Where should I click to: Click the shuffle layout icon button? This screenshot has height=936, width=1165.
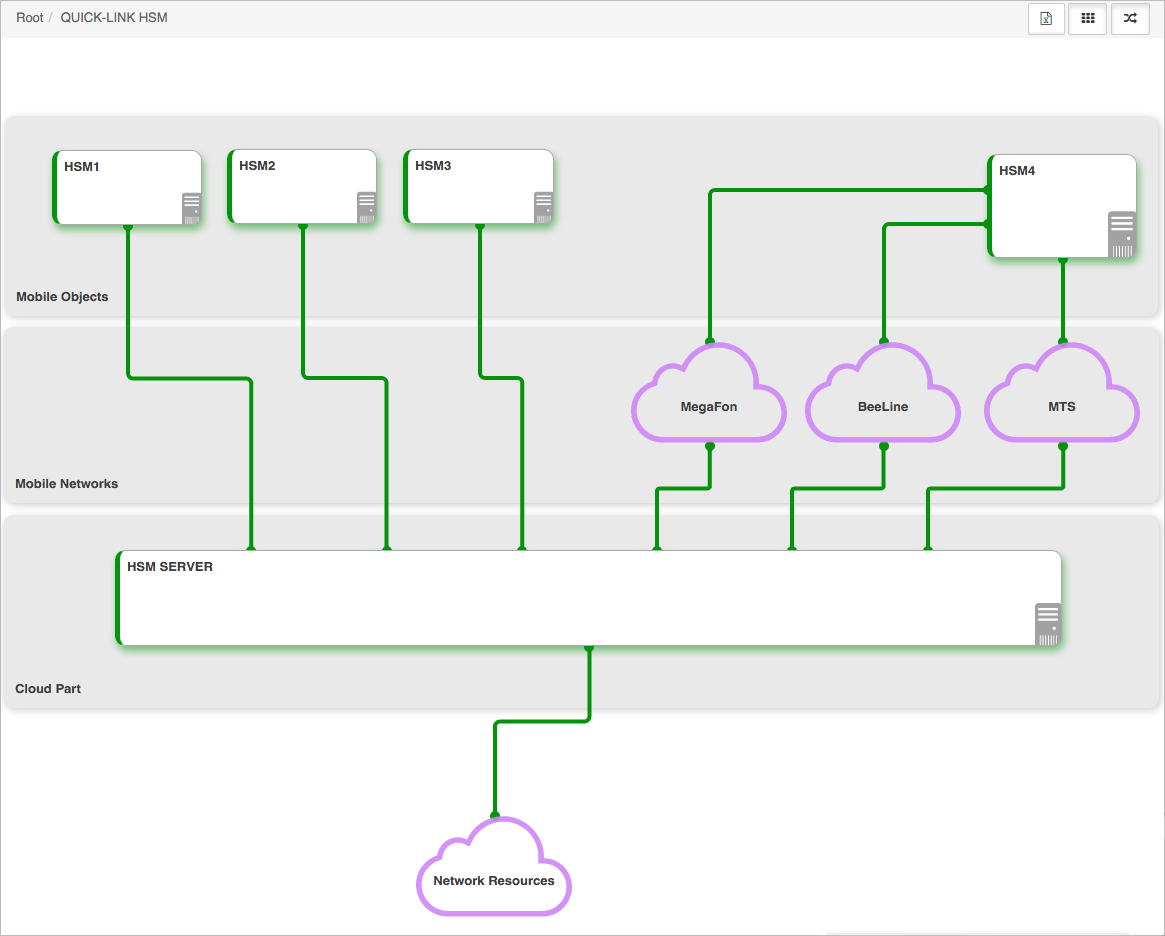[x=1130, y=19]
